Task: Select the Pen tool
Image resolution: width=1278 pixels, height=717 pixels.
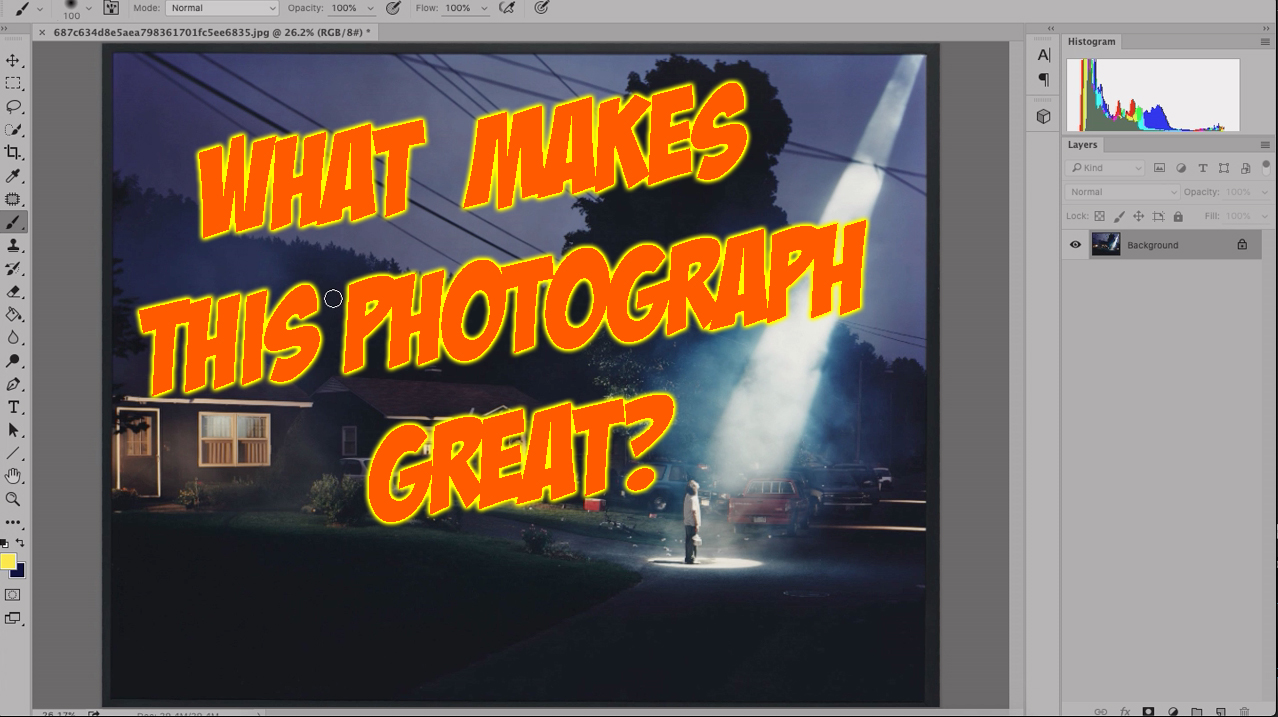Action: [13, 384]
